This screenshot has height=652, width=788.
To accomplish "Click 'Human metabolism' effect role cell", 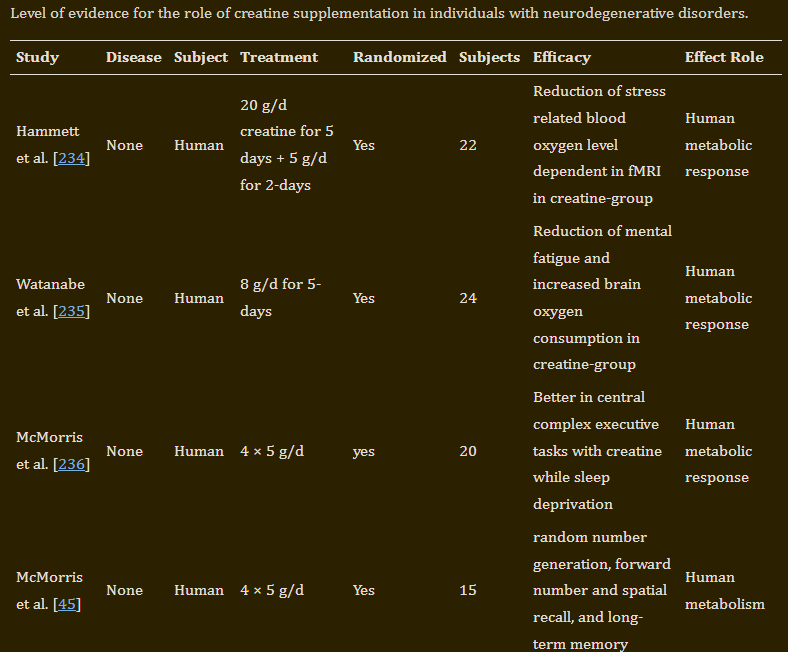I will coord(725,590).
